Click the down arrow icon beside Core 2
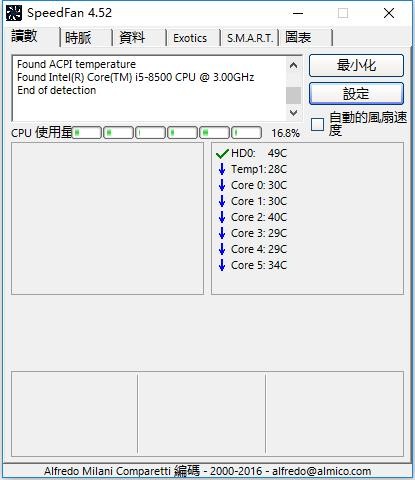 point(222,217)
